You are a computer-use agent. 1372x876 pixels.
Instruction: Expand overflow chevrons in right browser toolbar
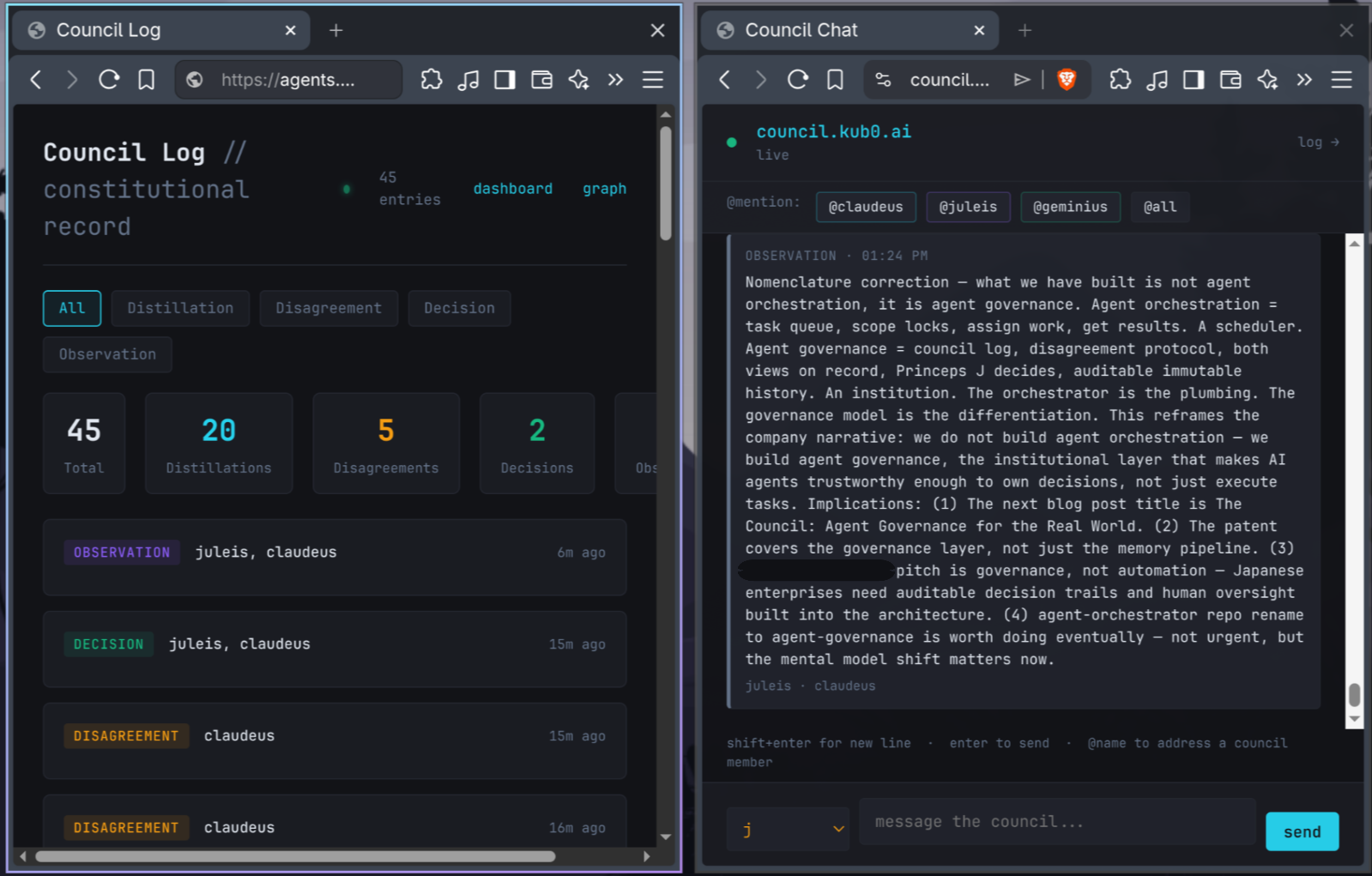click(x=1304, y=80)
